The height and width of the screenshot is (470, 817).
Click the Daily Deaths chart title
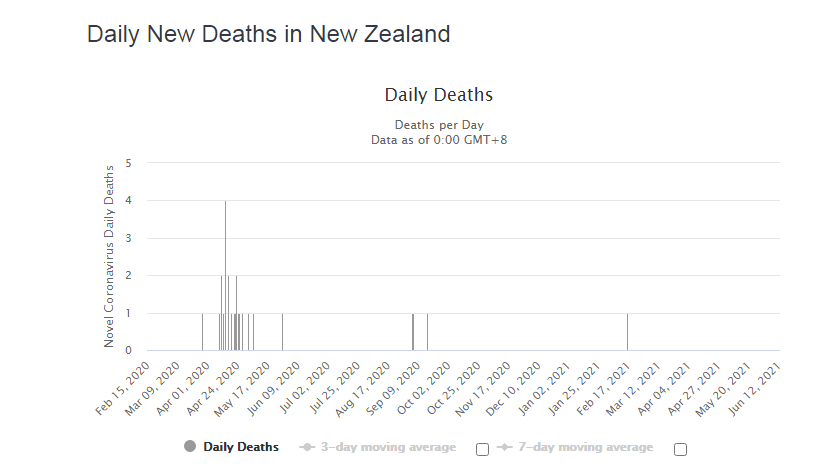438,95
